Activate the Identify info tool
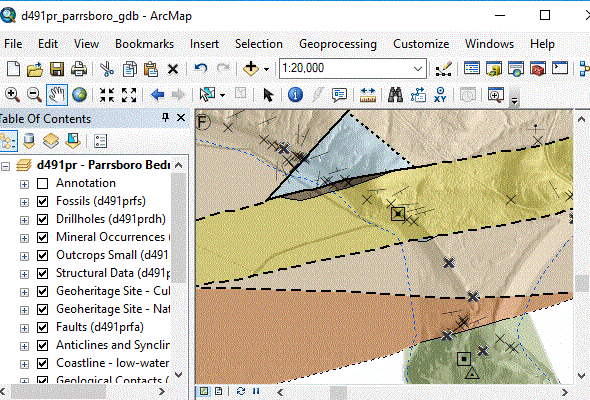Image resolution: width=590 pixels, height=400 pixels. 295,95
